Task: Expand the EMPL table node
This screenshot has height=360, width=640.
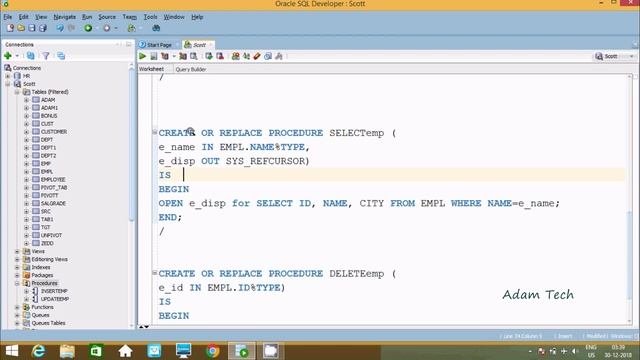Action: 26,171
